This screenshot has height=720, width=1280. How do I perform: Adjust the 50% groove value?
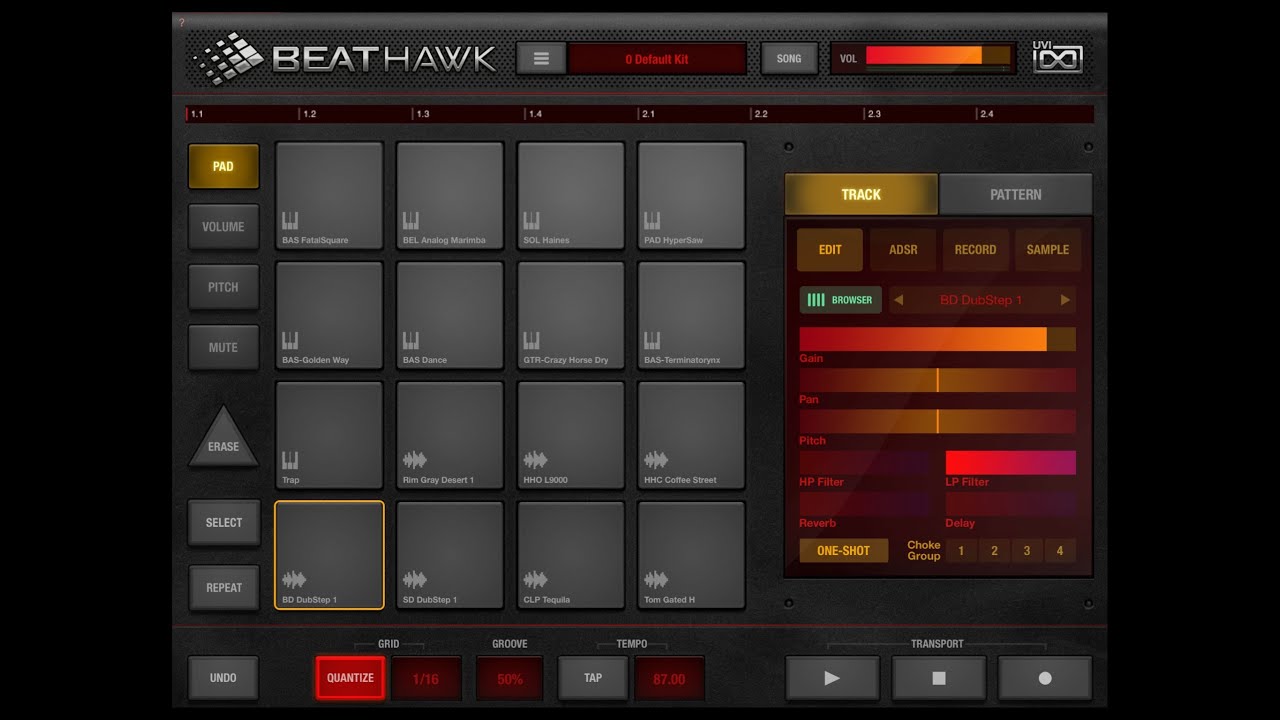(510, 678)
